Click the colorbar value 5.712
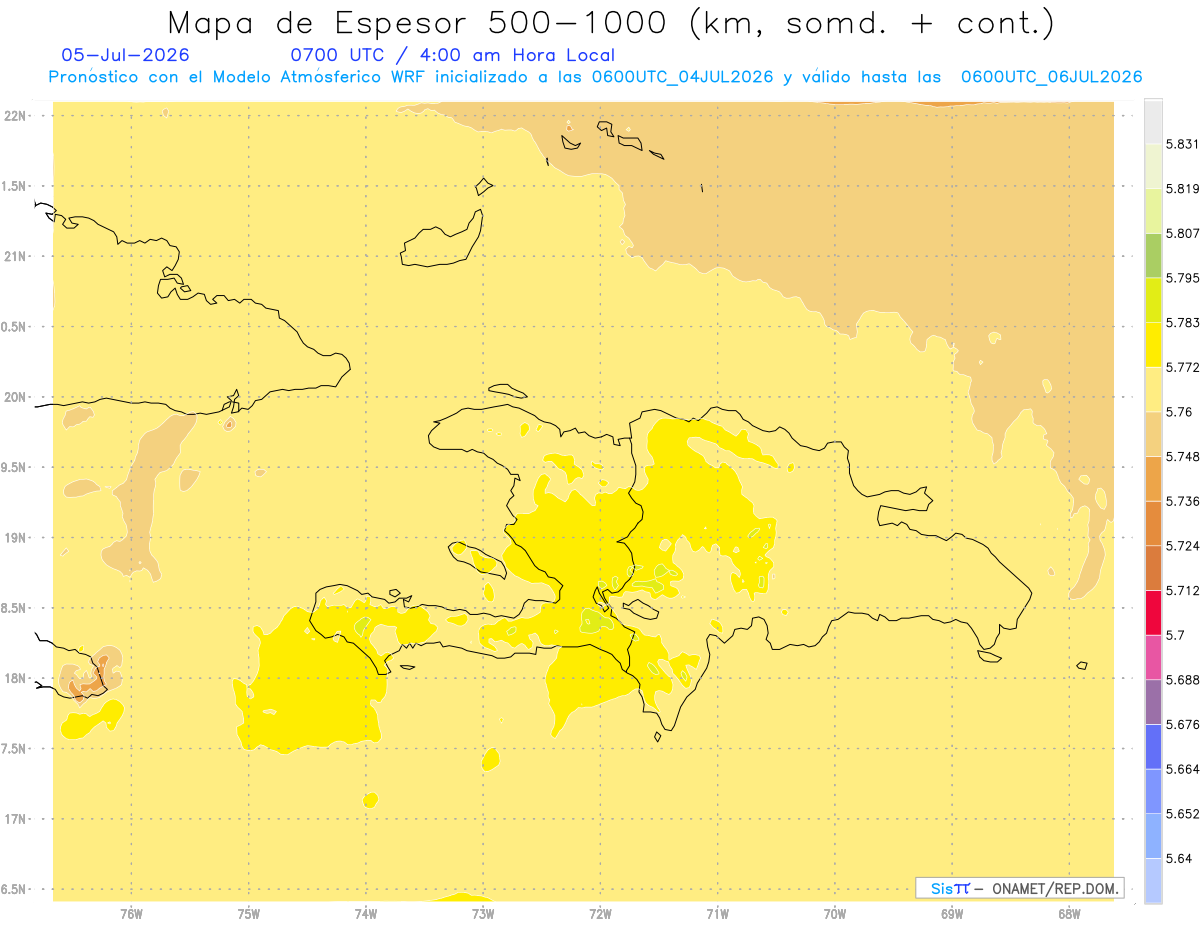1200x927 pixels. click(1182, 590)
